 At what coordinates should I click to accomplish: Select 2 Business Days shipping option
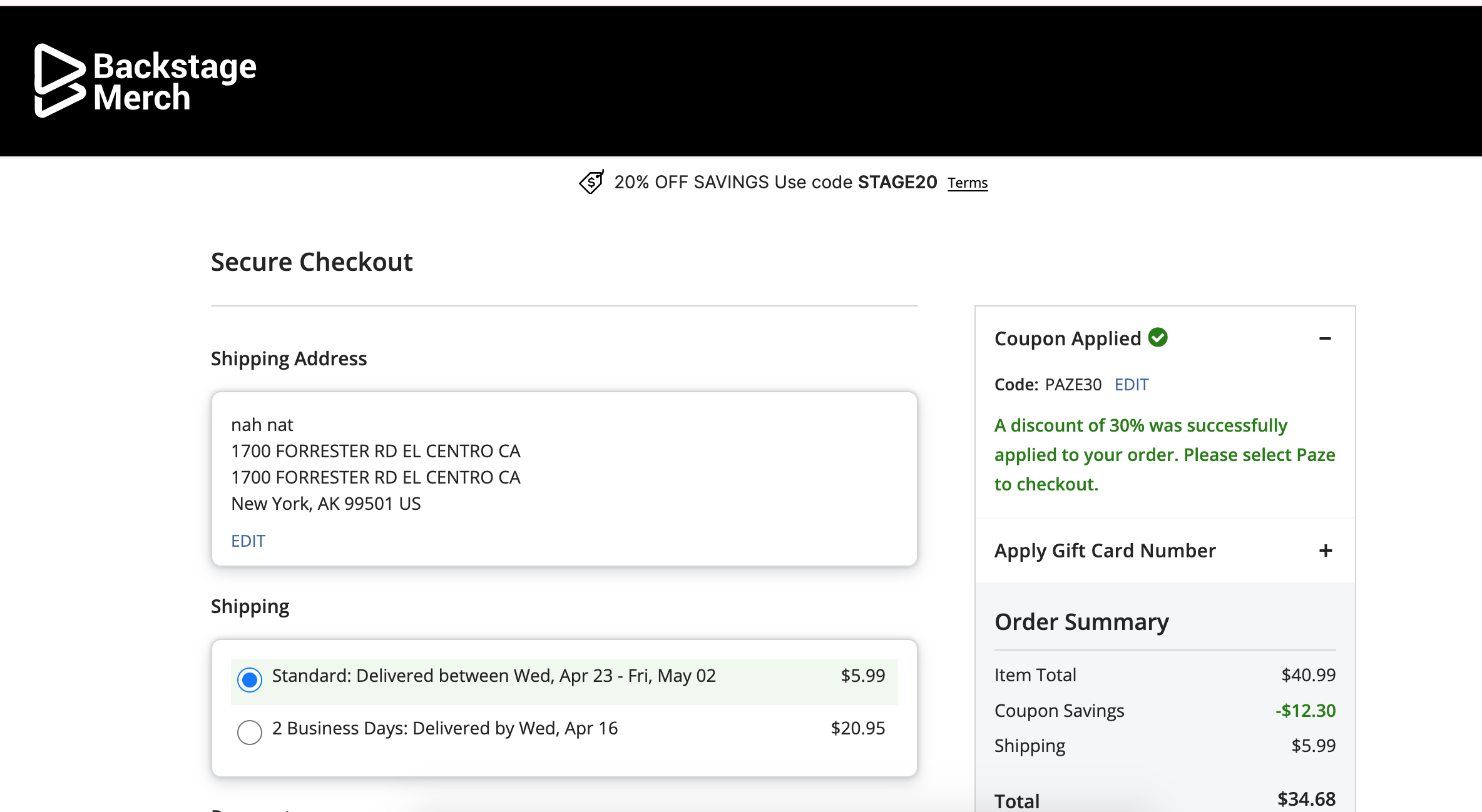(x=250, y=731)
